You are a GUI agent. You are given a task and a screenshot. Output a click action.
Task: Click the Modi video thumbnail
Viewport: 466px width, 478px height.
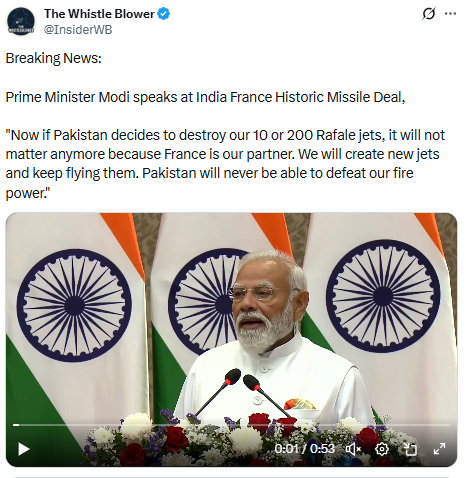click(231, 340)
